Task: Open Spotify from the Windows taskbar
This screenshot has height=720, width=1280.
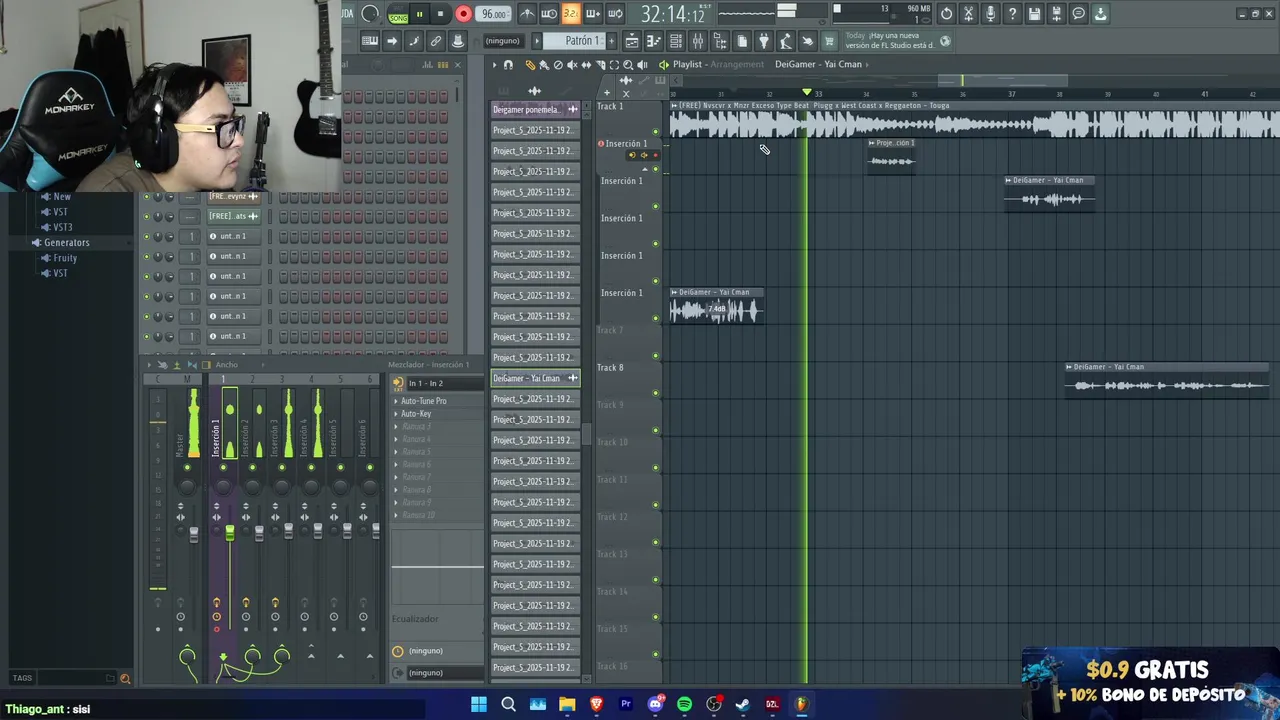Action: tap(684, 704)
